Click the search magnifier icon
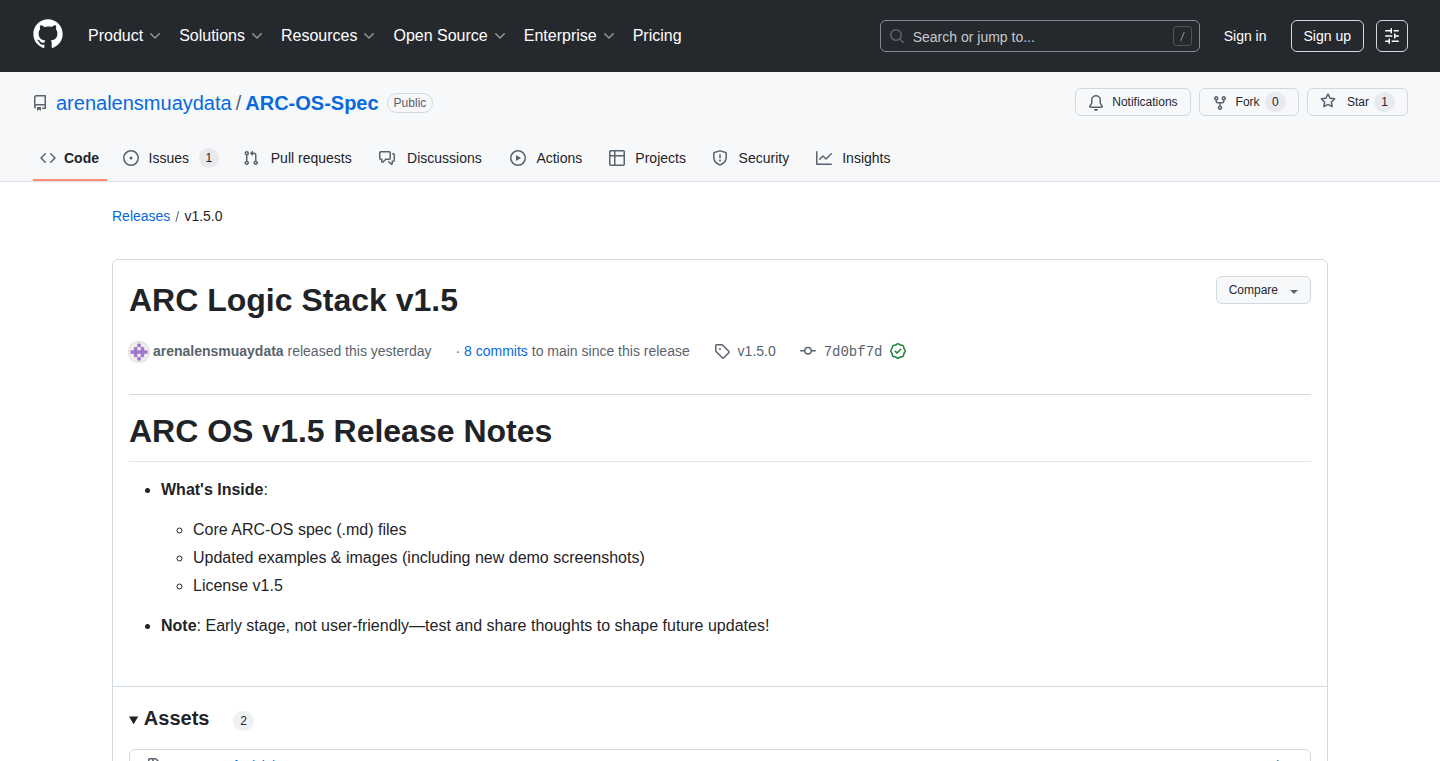1440x761 pixels. (897, 36)
